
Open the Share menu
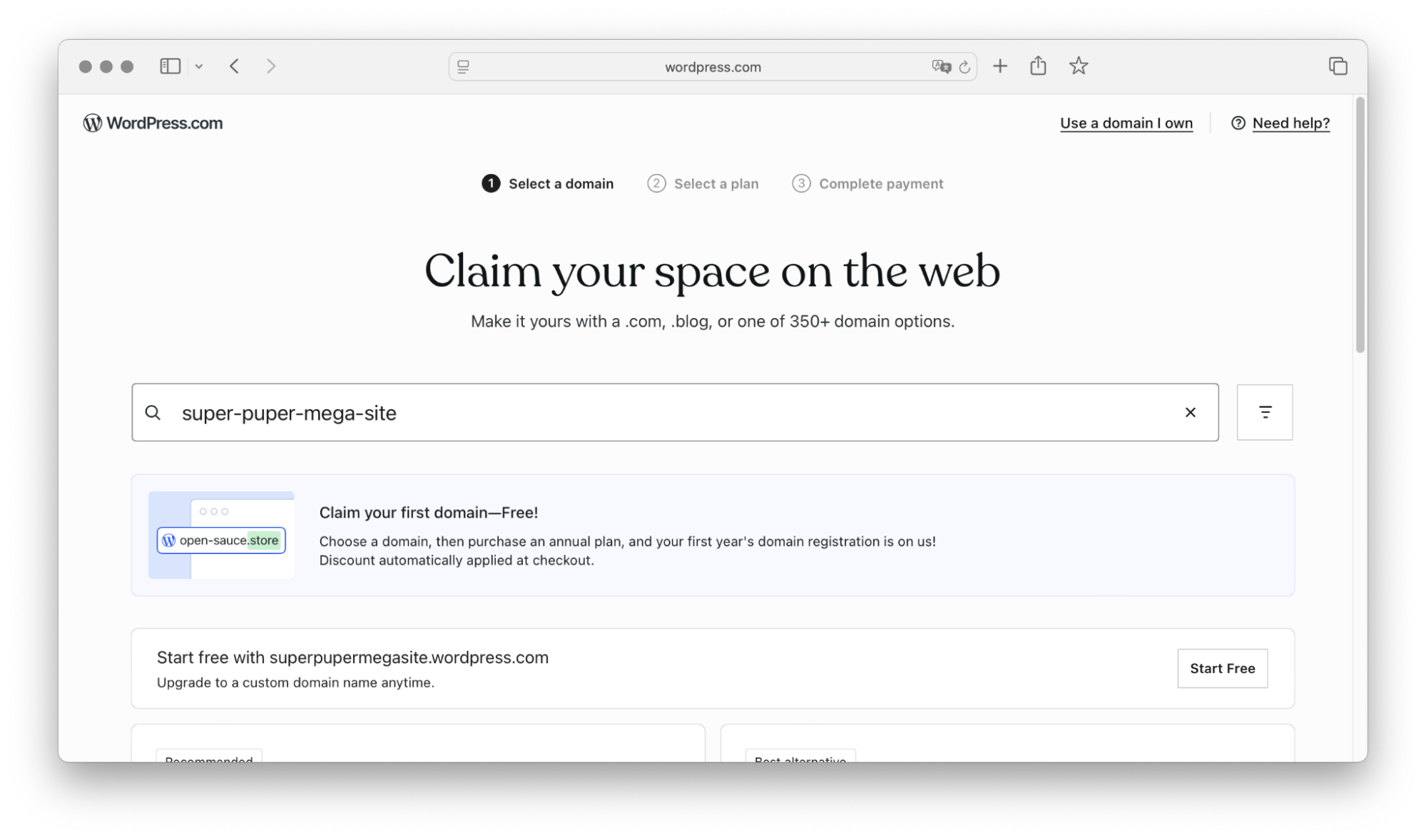pyautogui.click(x=1038, y=66)
